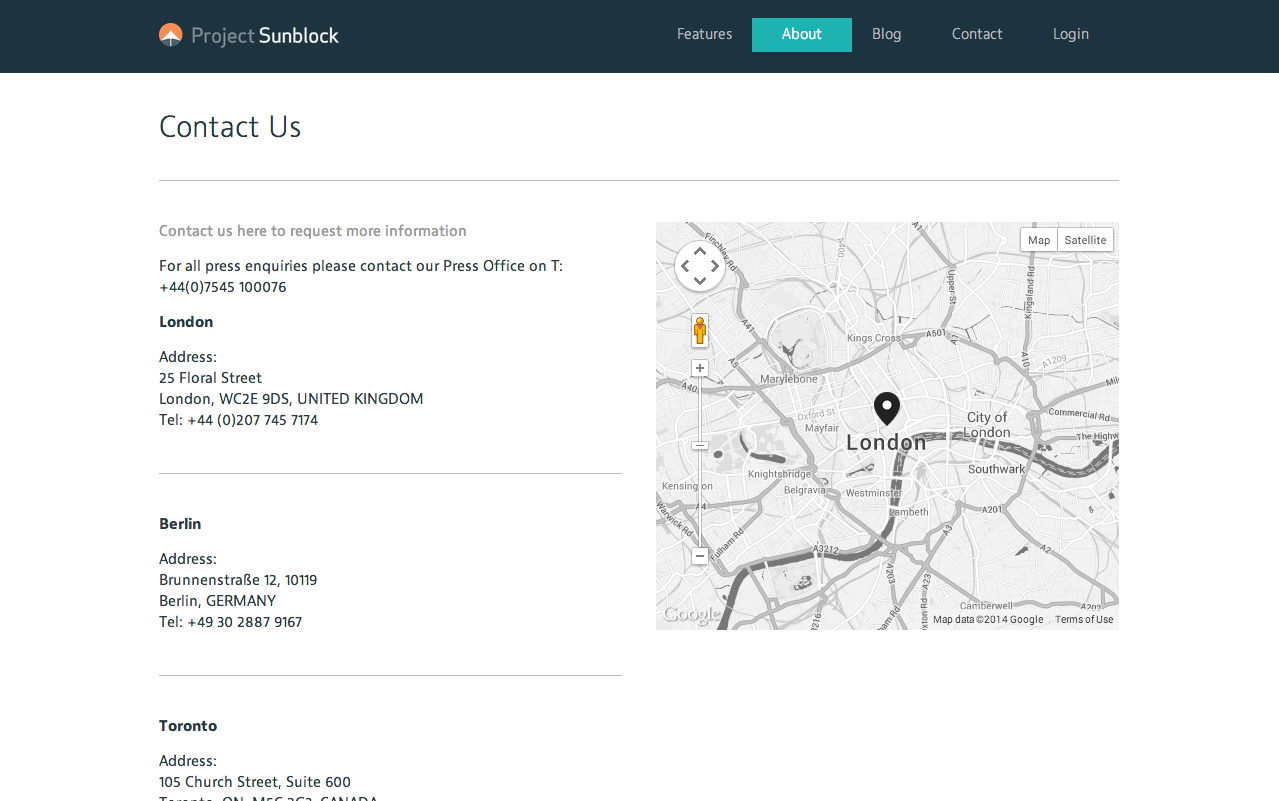Viewport: 1279px width, 801px height.
Task: Click the 'Lambeth' map label
Action: pos(909,512)
